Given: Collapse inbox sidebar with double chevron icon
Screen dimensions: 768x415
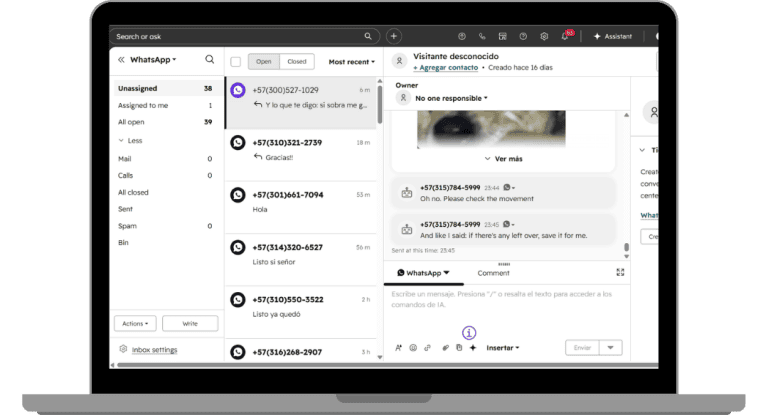Looking at the screenshot, I should coord(121,60).
